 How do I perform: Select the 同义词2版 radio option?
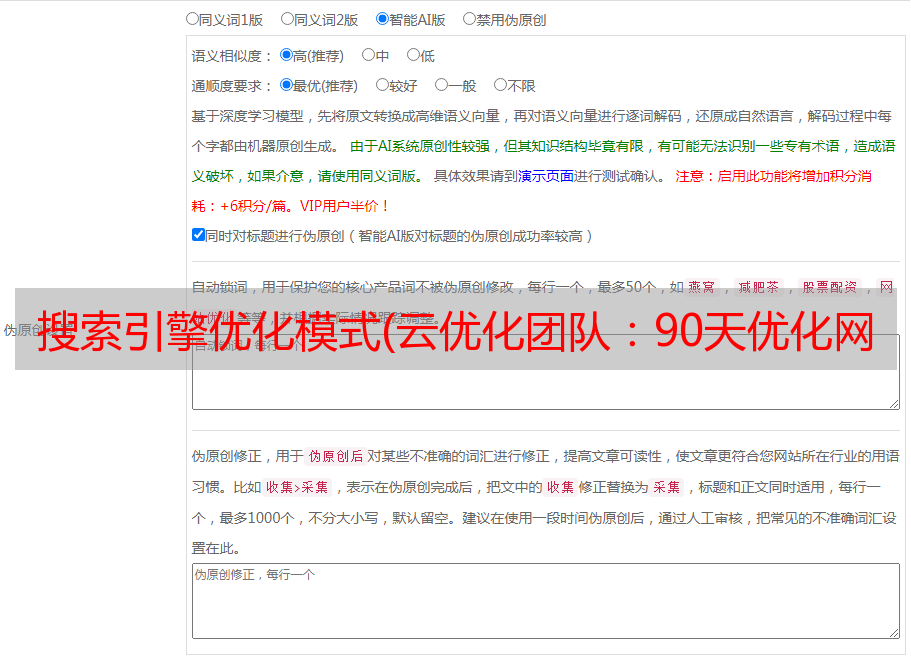click(287, 19)
